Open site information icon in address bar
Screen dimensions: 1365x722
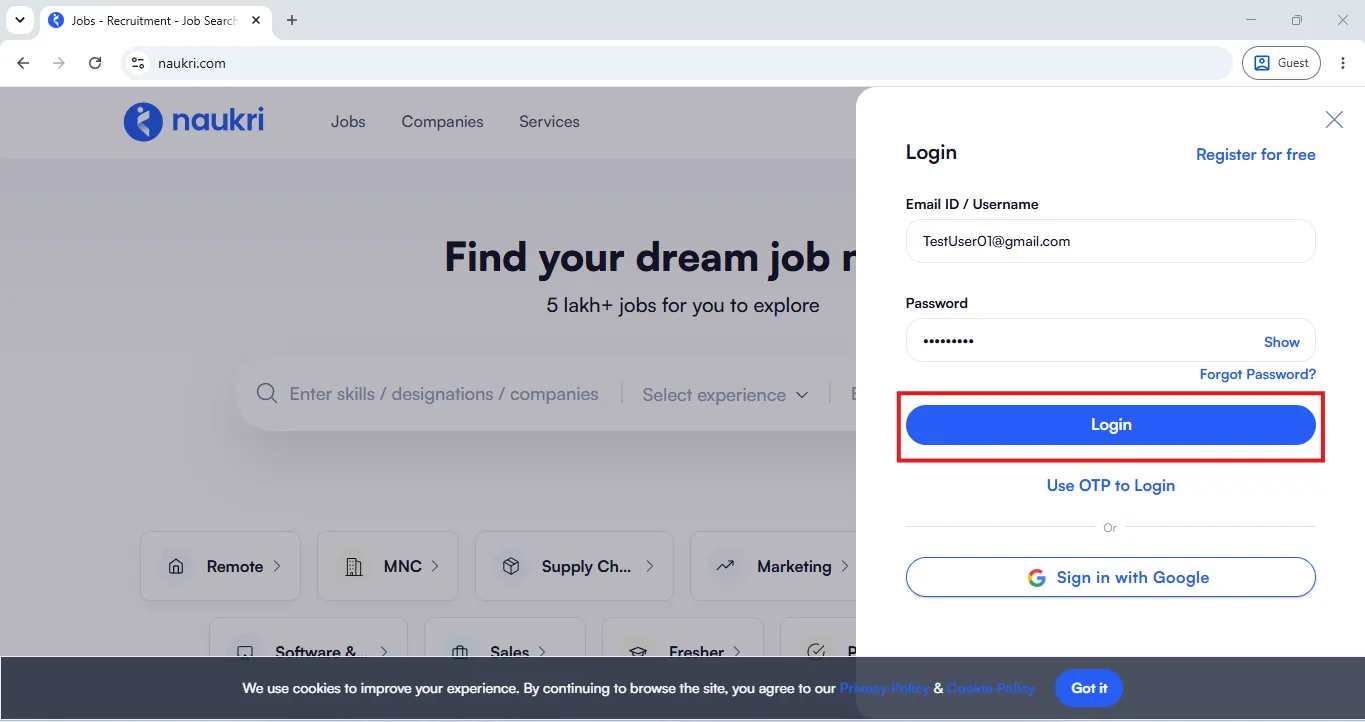coord(138,63)
